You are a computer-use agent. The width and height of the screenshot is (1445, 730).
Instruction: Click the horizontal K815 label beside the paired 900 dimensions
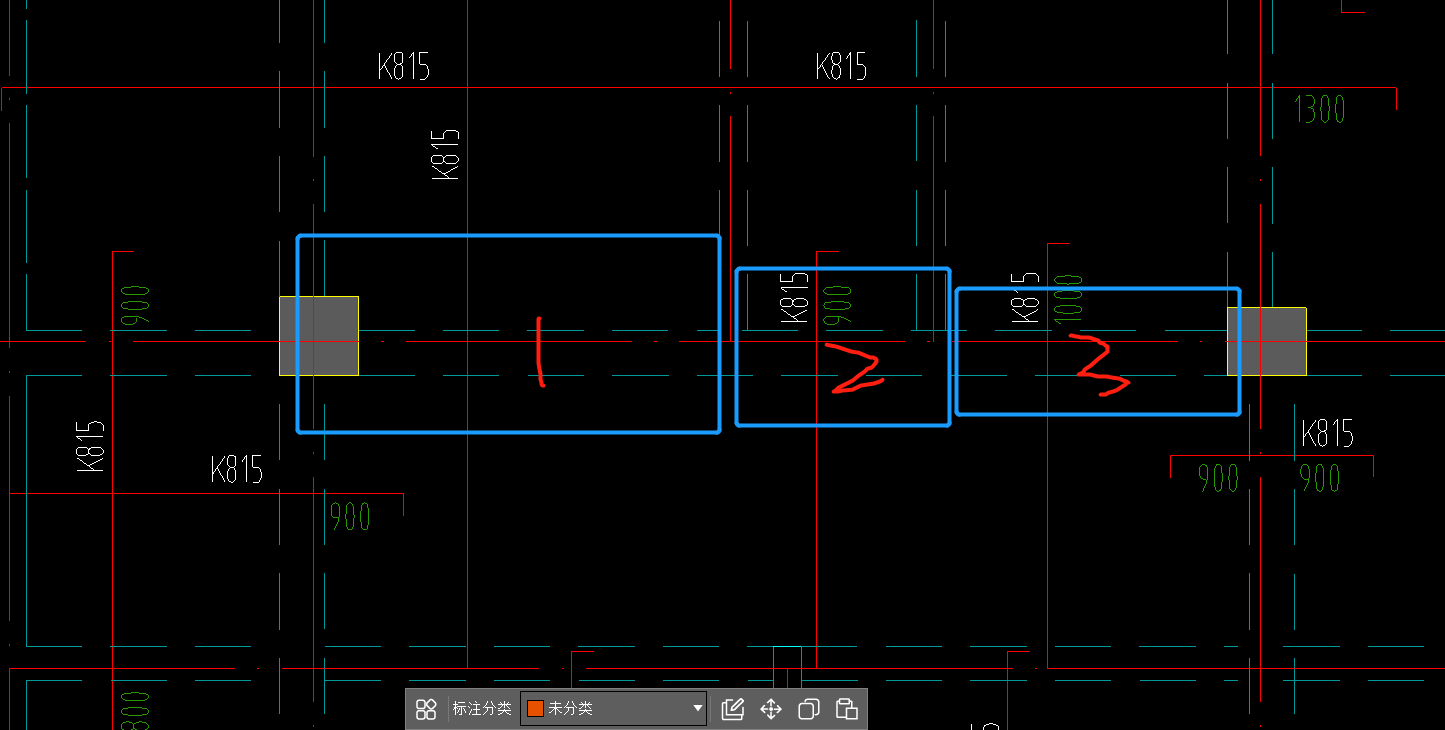click(1328, 435)
